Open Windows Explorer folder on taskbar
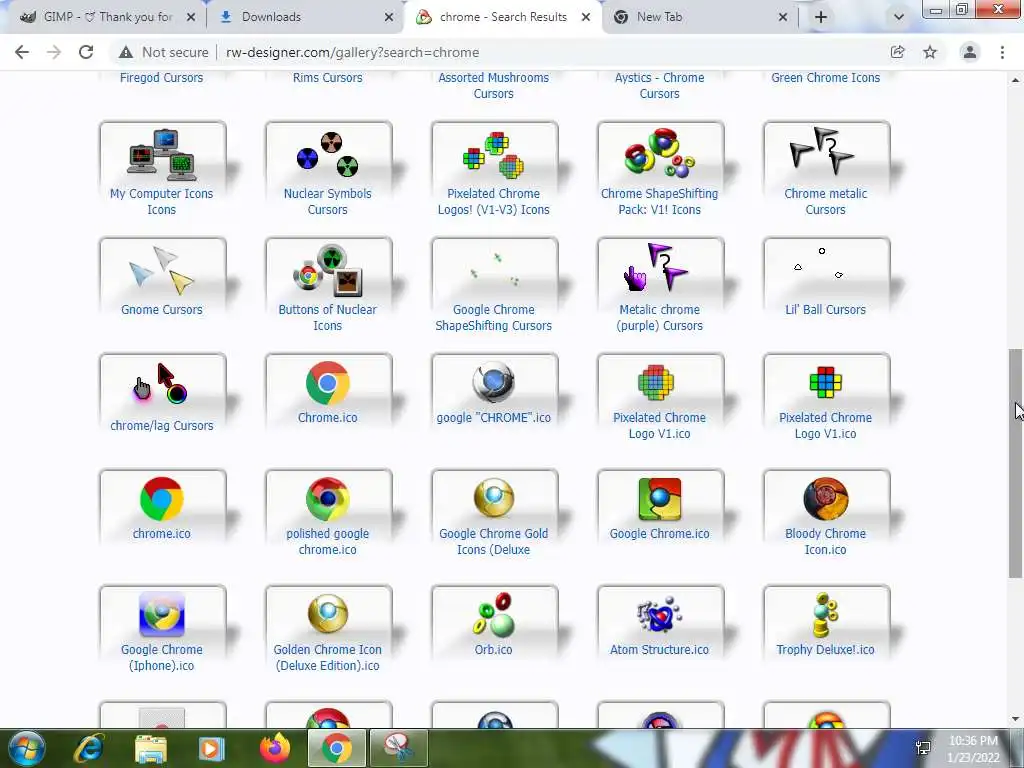The height and width of the screenshot is (768, 1024). [x=151, y=748]
